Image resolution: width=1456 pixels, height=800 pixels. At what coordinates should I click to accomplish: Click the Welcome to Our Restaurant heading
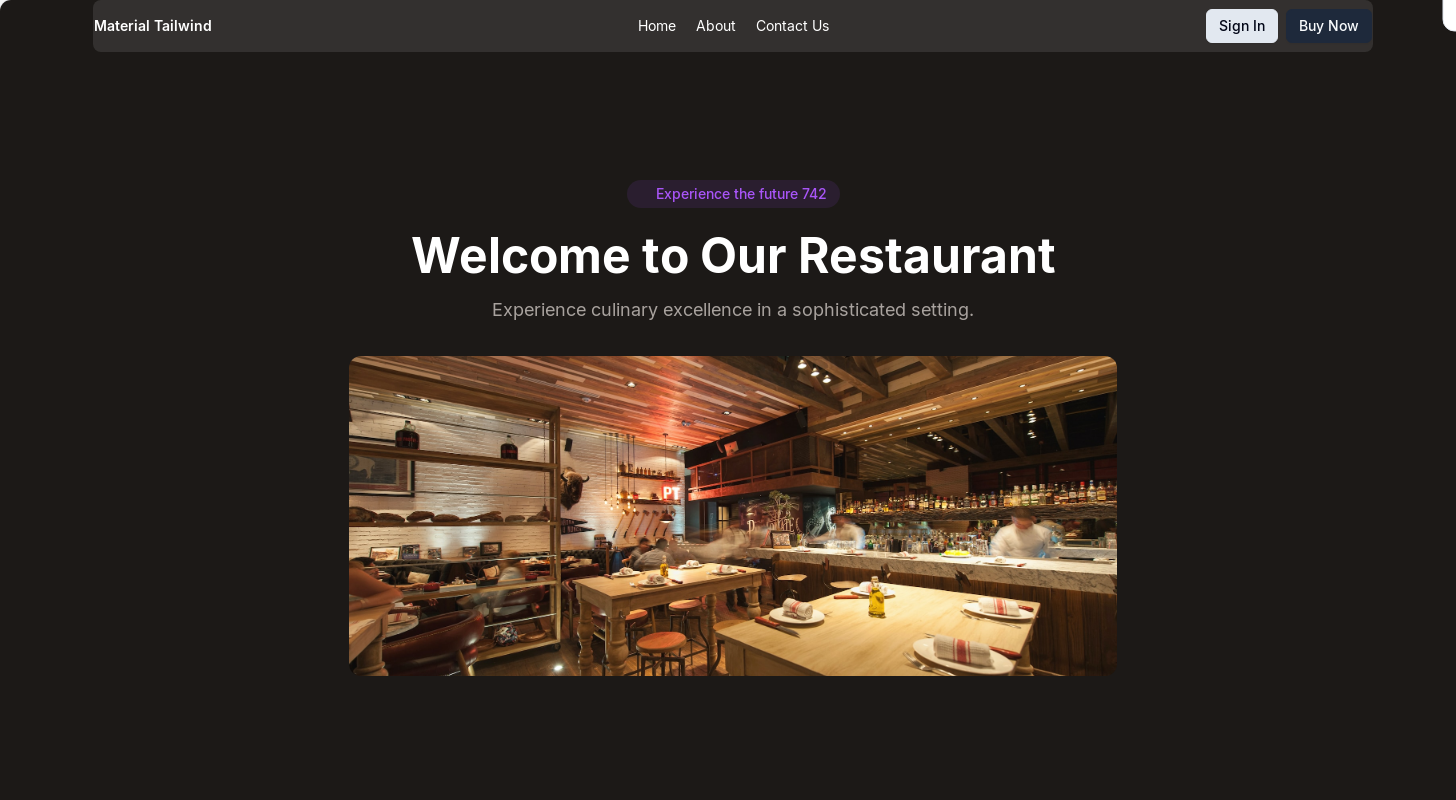coord(733,255)
